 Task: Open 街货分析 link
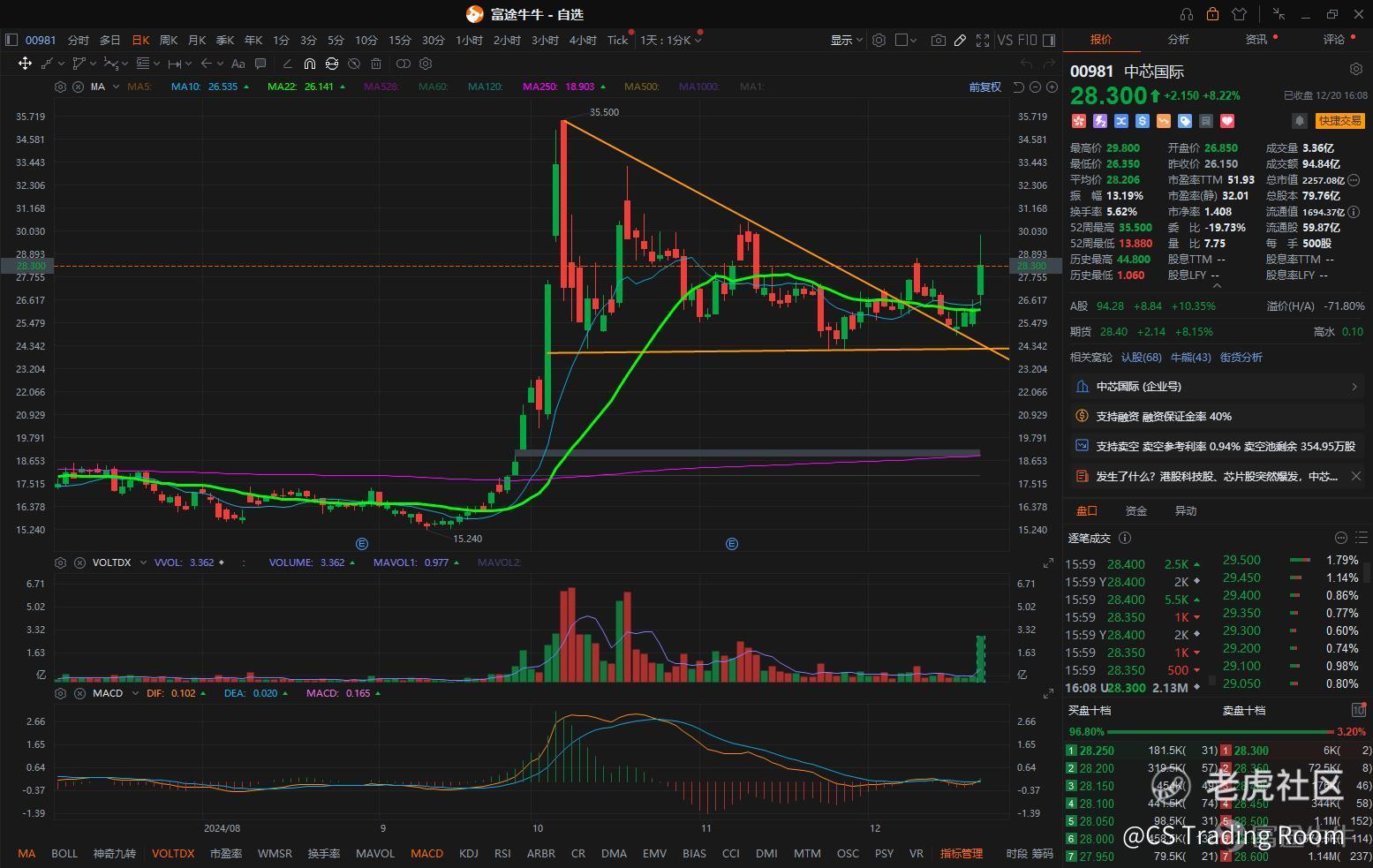[x=1241, y=358]
